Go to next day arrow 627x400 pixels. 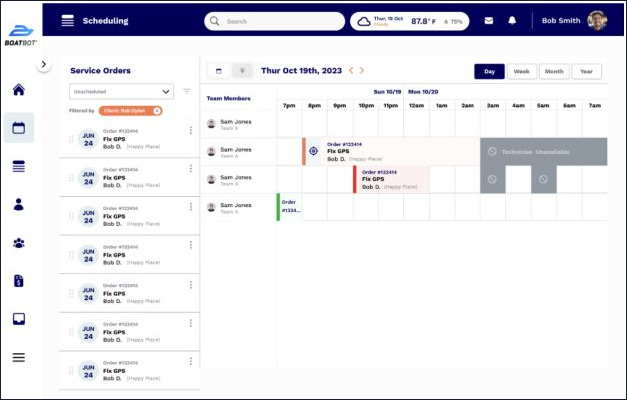click(x=362, y=70)
